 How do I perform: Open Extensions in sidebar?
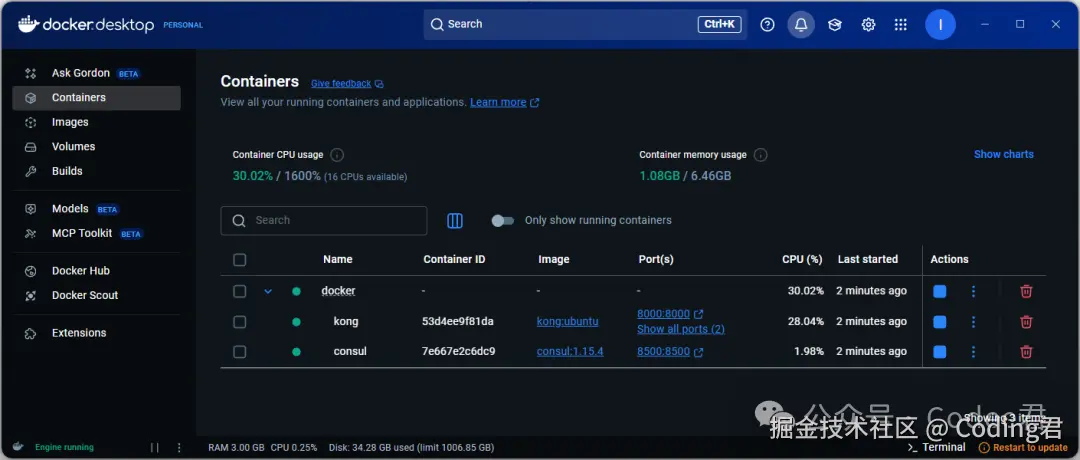click(x=96, y=333)
